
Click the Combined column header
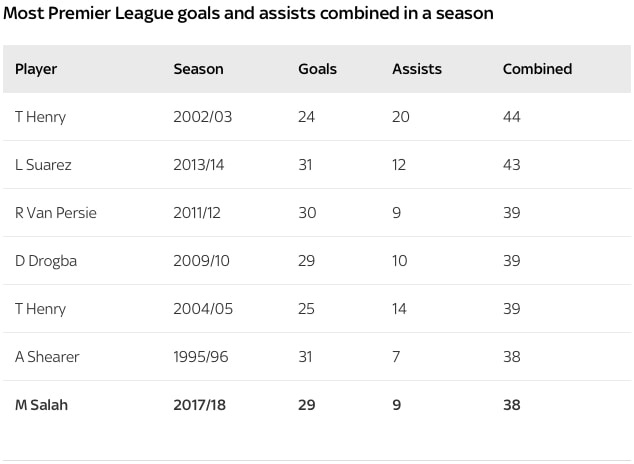537,69
